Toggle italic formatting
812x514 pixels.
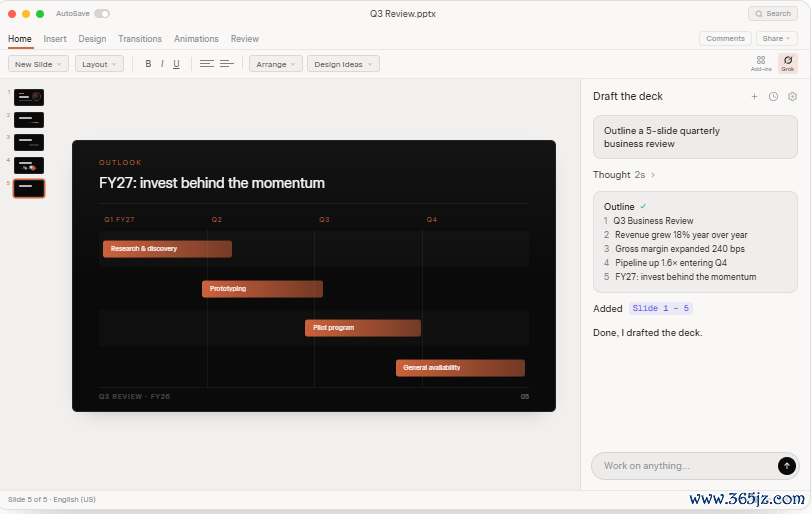coord(162,64)
